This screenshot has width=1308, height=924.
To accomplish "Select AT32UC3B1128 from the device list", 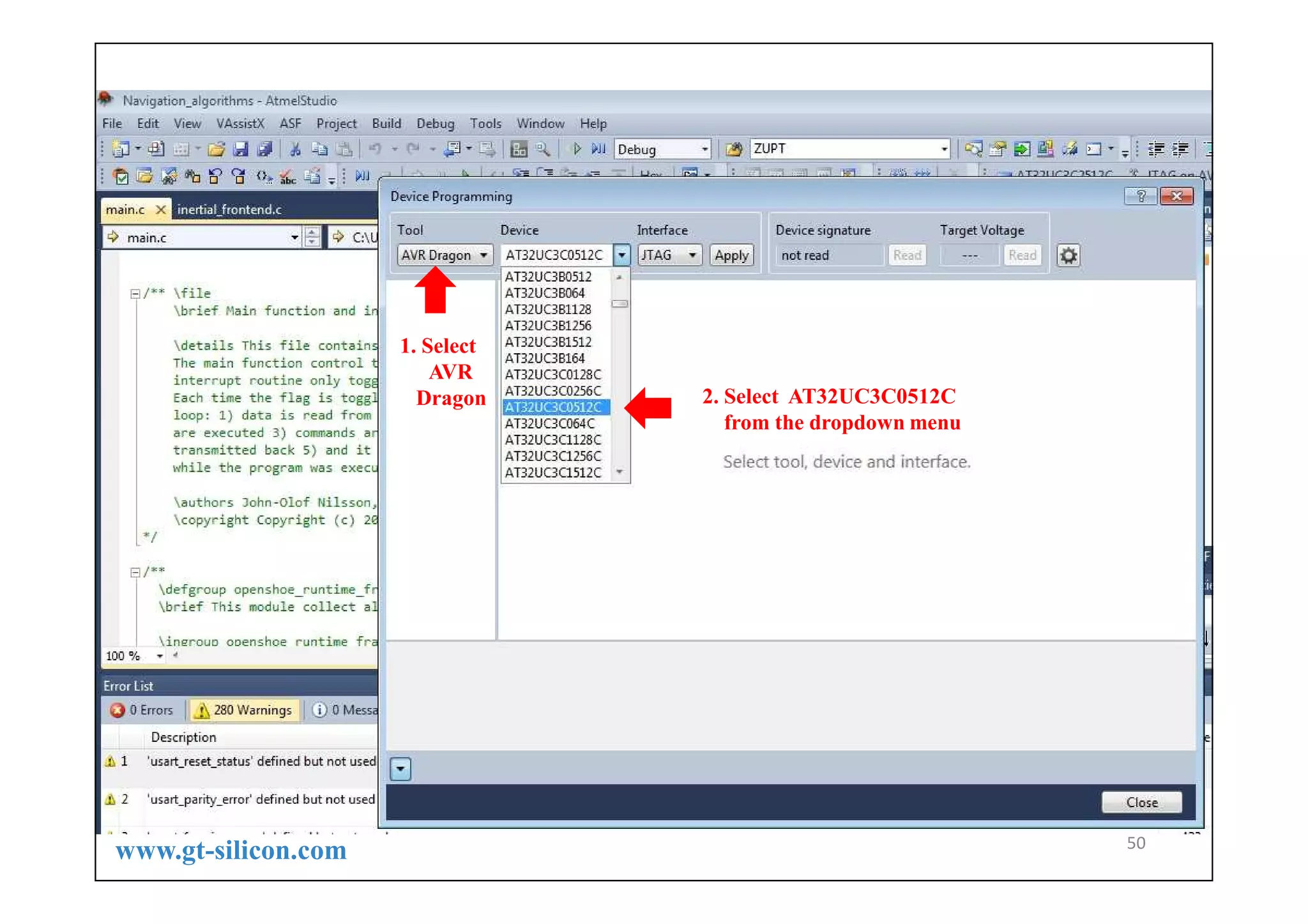I will click(x=548, y=310).
